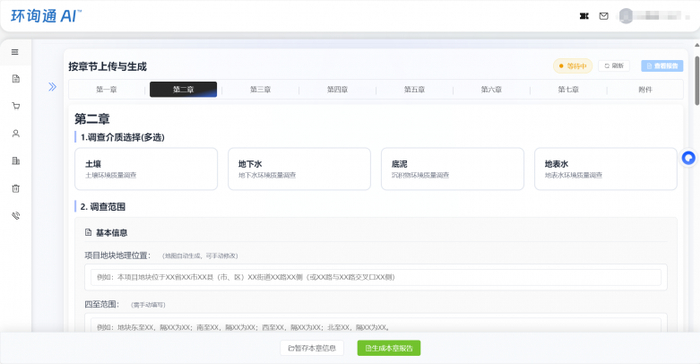Click the 1.调查介质选择(多选) heading
Image resolution: width=700 pixels, height=364 pixels.
[x=122, y=137]
